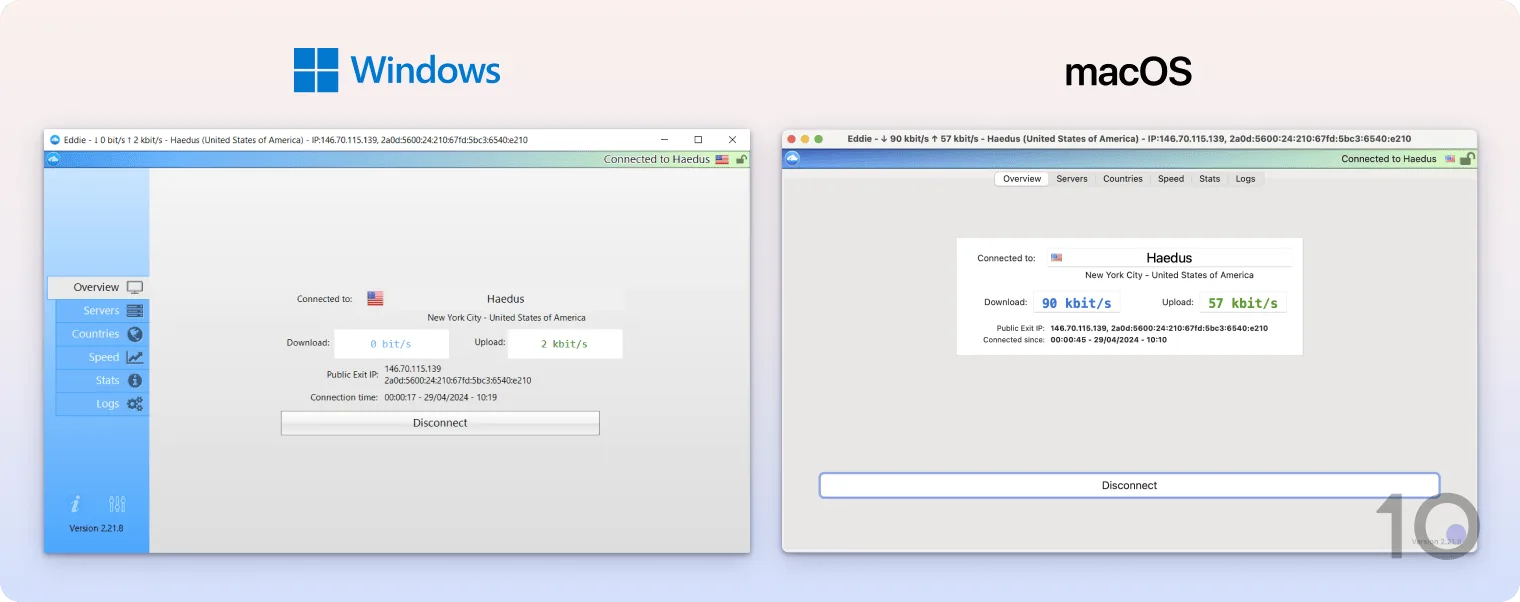The image size is (1520, 602).
Task: Open the Countries tab in the Windows sidebar
Action: pos(102,334)
